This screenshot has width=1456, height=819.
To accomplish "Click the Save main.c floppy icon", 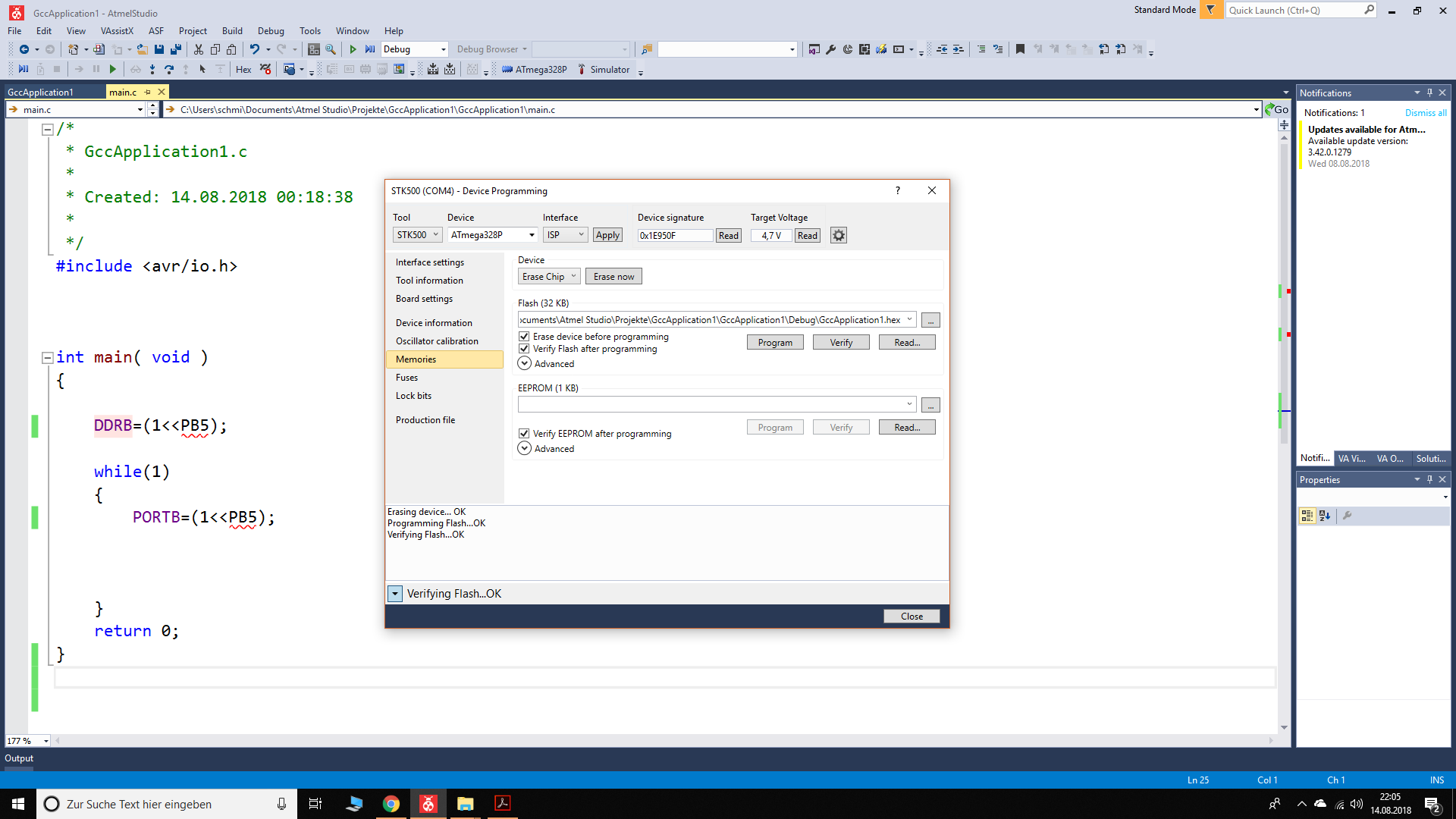I will [159, 49].
